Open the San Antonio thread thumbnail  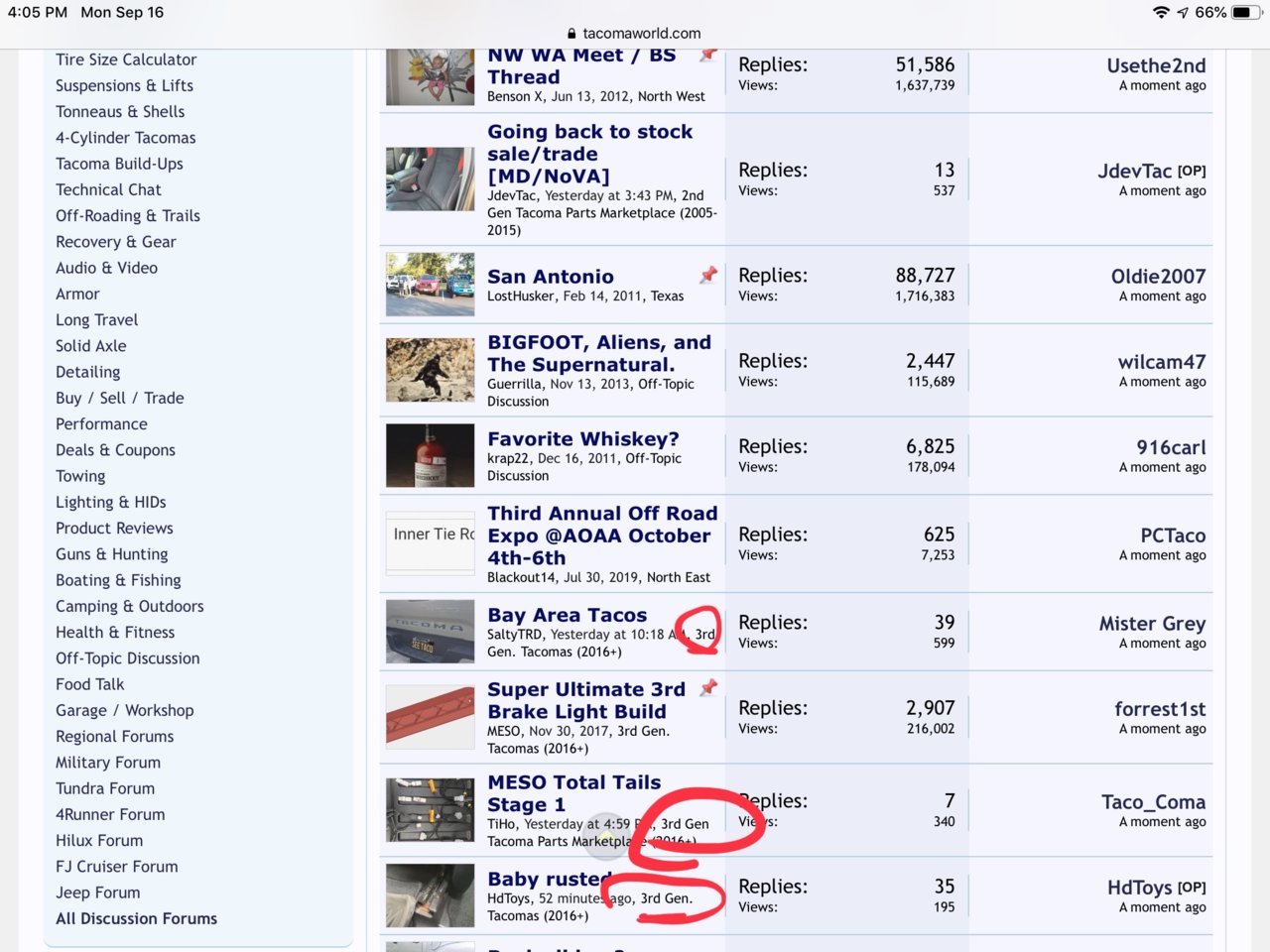click(430, 285)
